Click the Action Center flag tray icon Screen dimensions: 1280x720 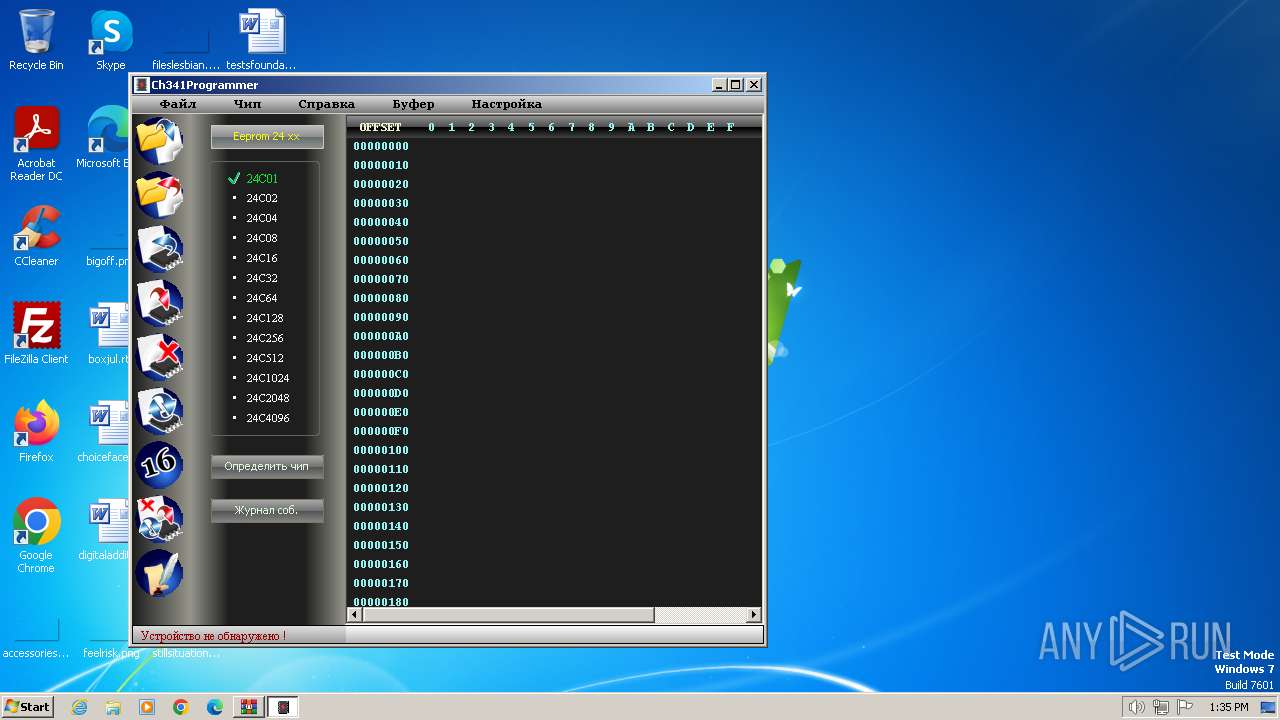click(1184, 707)
